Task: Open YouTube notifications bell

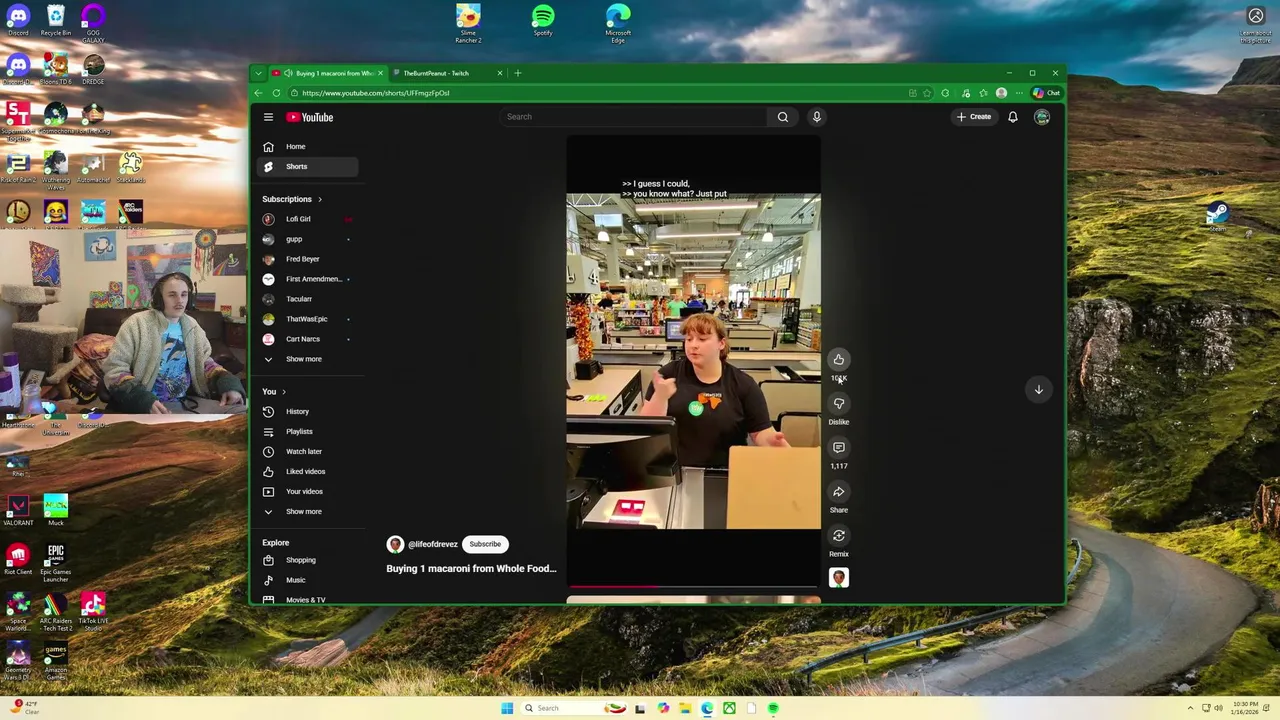Action: click(1012, 117)
